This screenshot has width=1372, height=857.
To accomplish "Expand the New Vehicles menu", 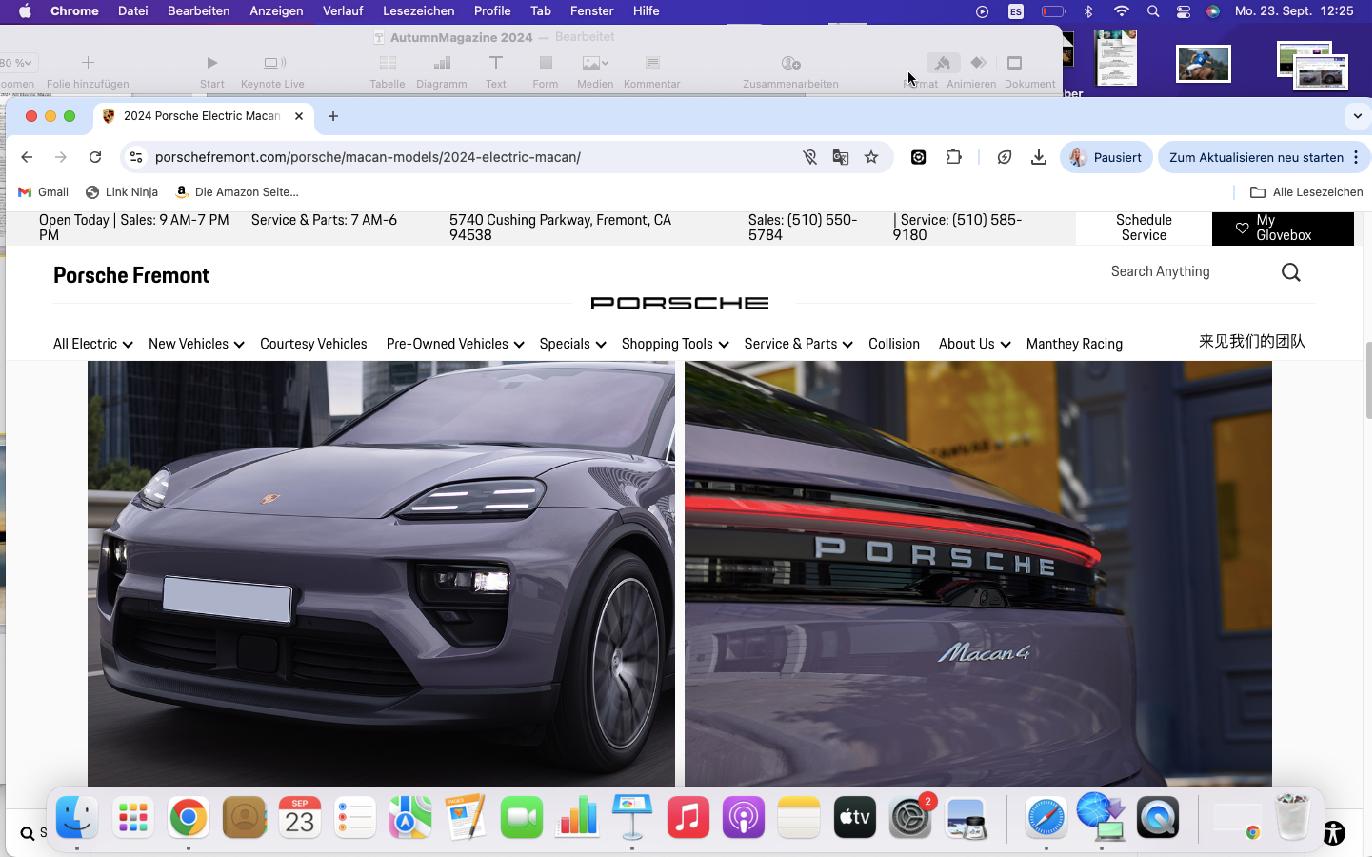I will 196,344.
